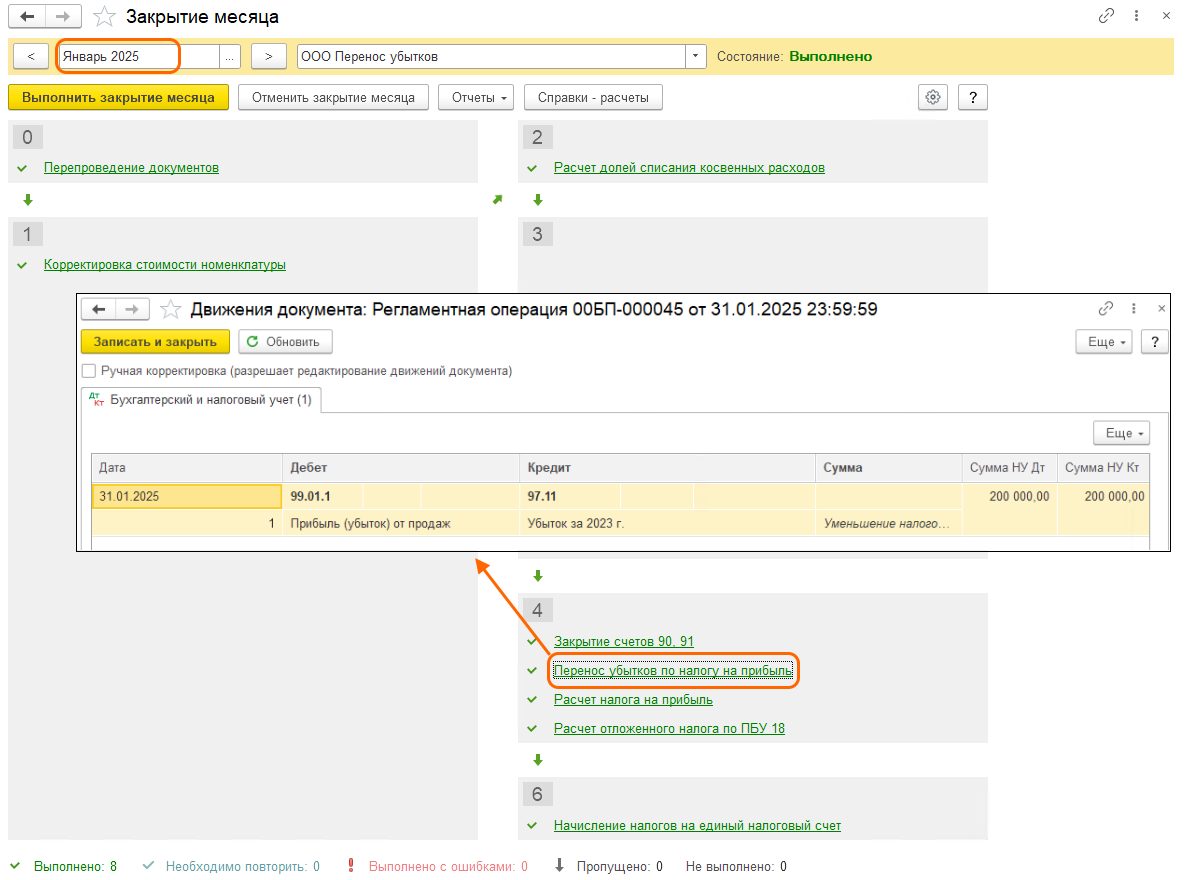Click the Январь 2025 period field
The image size is (1192, 880).
point(137,57)
